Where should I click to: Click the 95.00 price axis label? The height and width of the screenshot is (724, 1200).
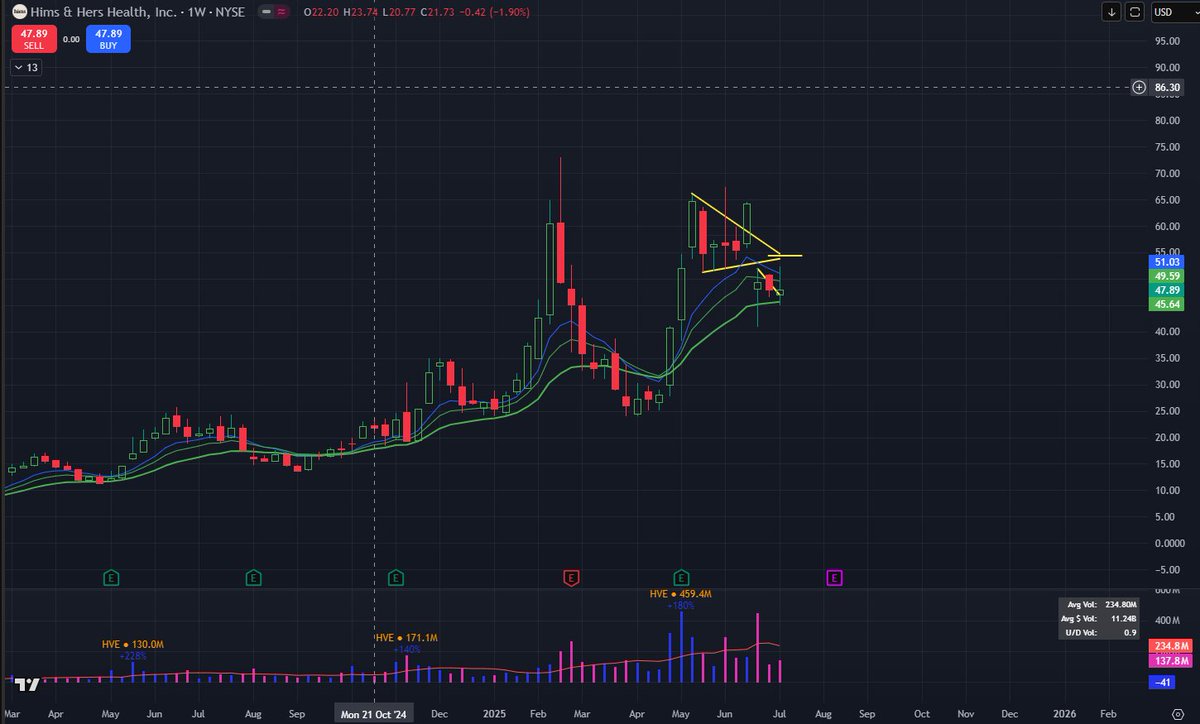point(1167,41)
